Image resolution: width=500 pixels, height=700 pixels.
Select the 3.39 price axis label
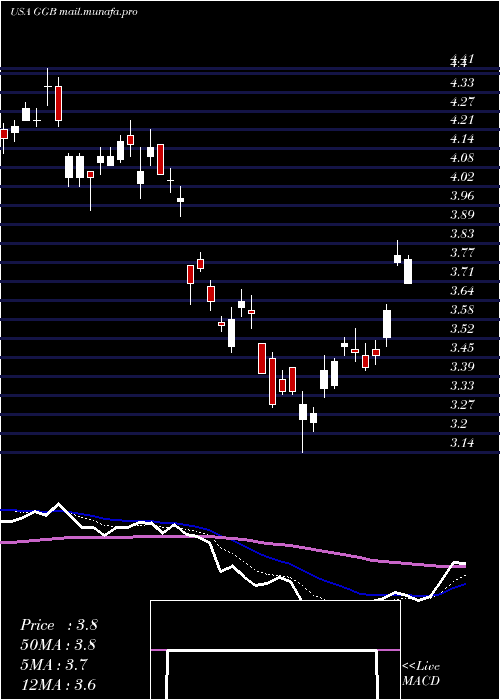click(462, 367)
